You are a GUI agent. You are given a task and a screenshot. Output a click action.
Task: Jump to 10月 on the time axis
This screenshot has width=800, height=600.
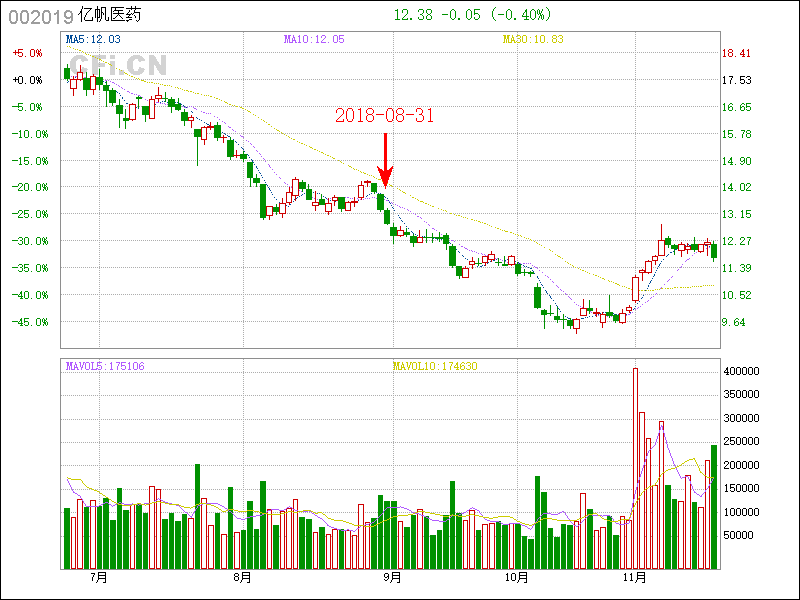click(516, 577)
